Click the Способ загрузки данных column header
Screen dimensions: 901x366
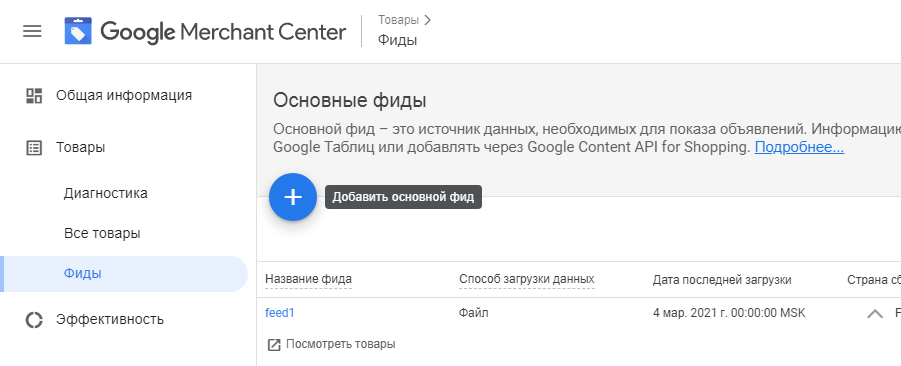pyautogui.click(x=526, y=279)
